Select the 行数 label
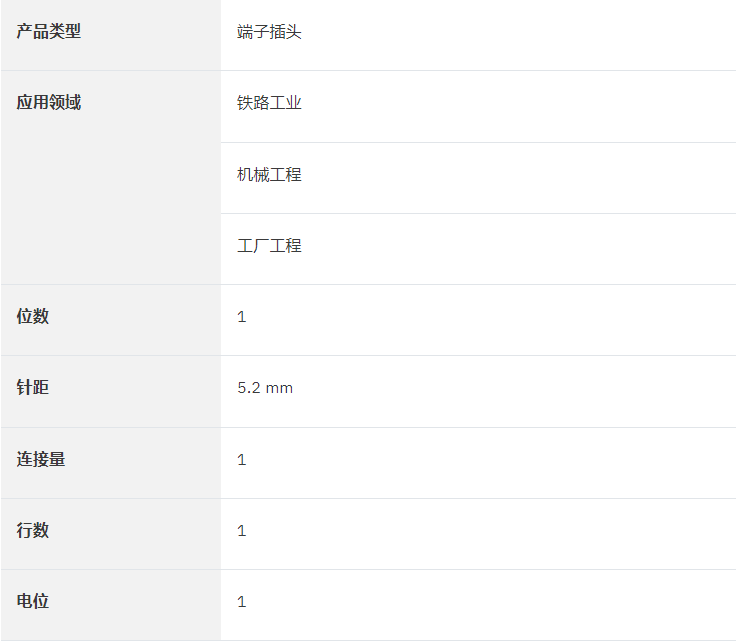Image resolution: width=739 pixels, height=644 pixels. (x=33, y=530)
